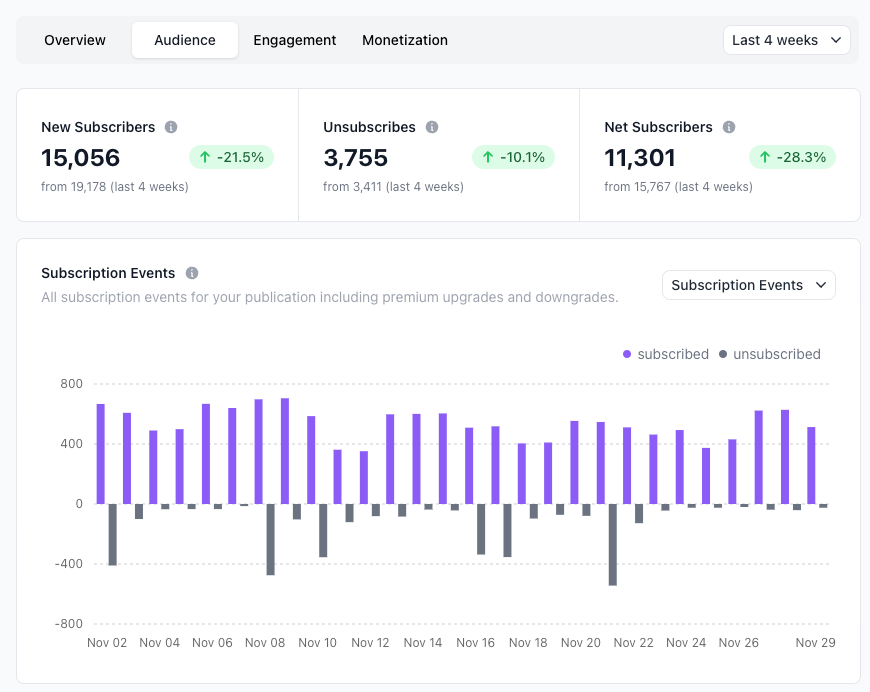
Task: Click the info icon beside Unsubscribes
Action: point(432,127)
